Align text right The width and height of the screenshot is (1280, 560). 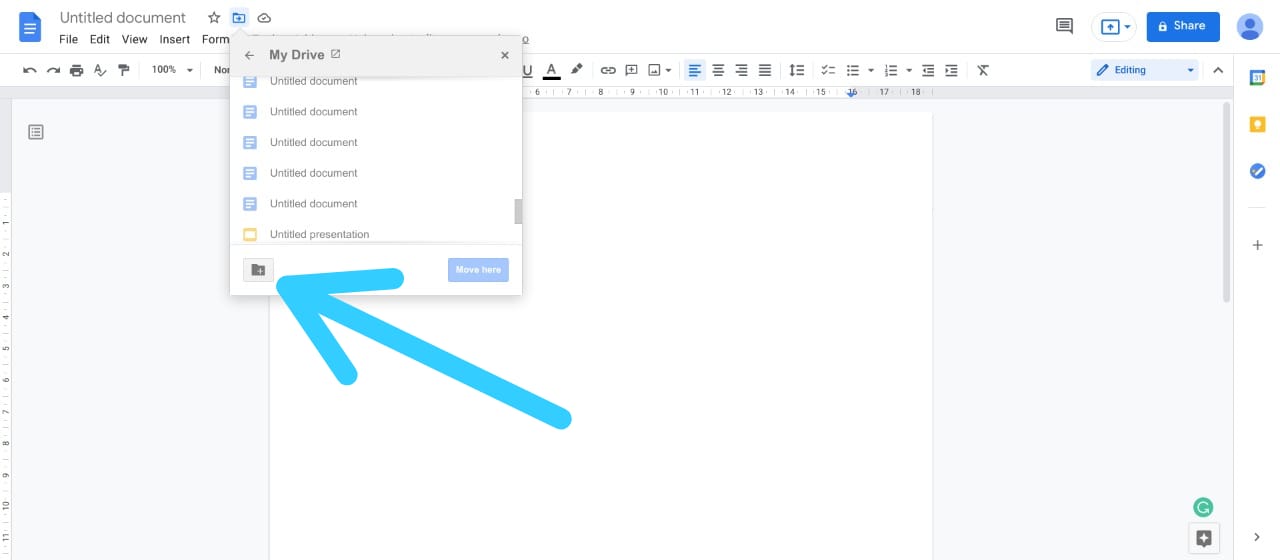point(742,70)
